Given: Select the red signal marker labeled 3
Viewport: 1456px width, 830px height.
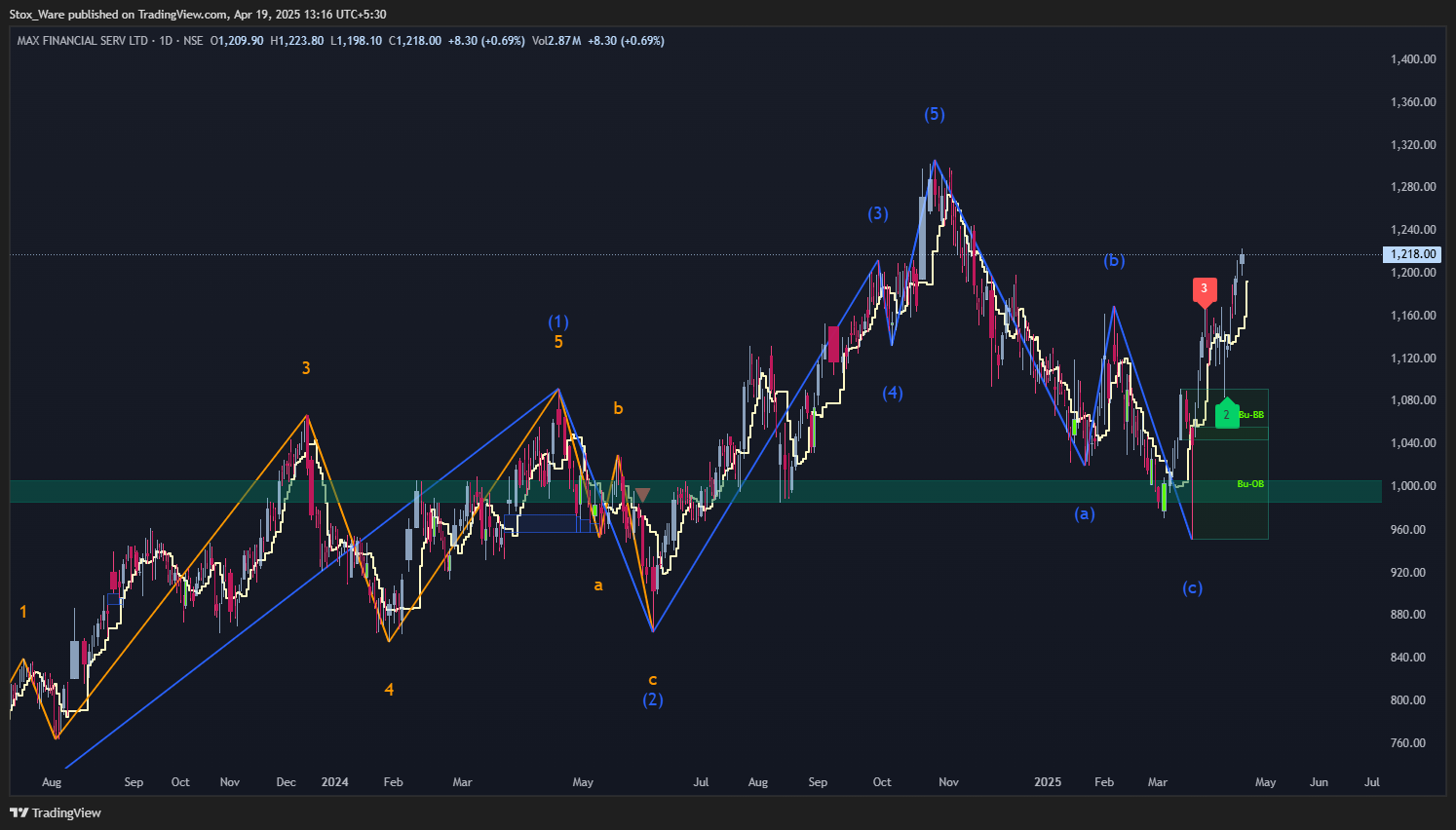Looking at the screenshot, I should [1205, 290].
